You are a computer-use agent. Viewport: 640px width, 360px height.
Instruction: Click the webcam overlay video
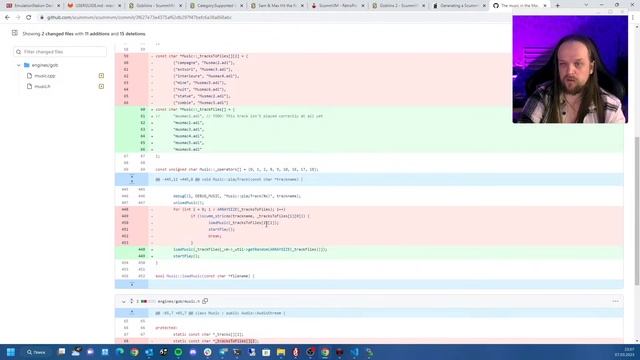(570, 69)
